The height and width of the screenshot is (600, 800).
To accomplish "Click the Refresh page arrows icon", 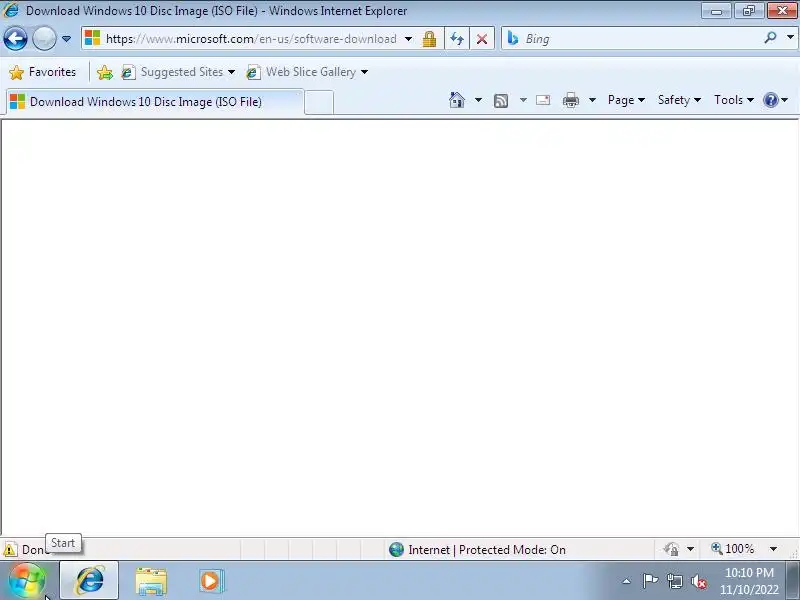I will pos(457,39).
